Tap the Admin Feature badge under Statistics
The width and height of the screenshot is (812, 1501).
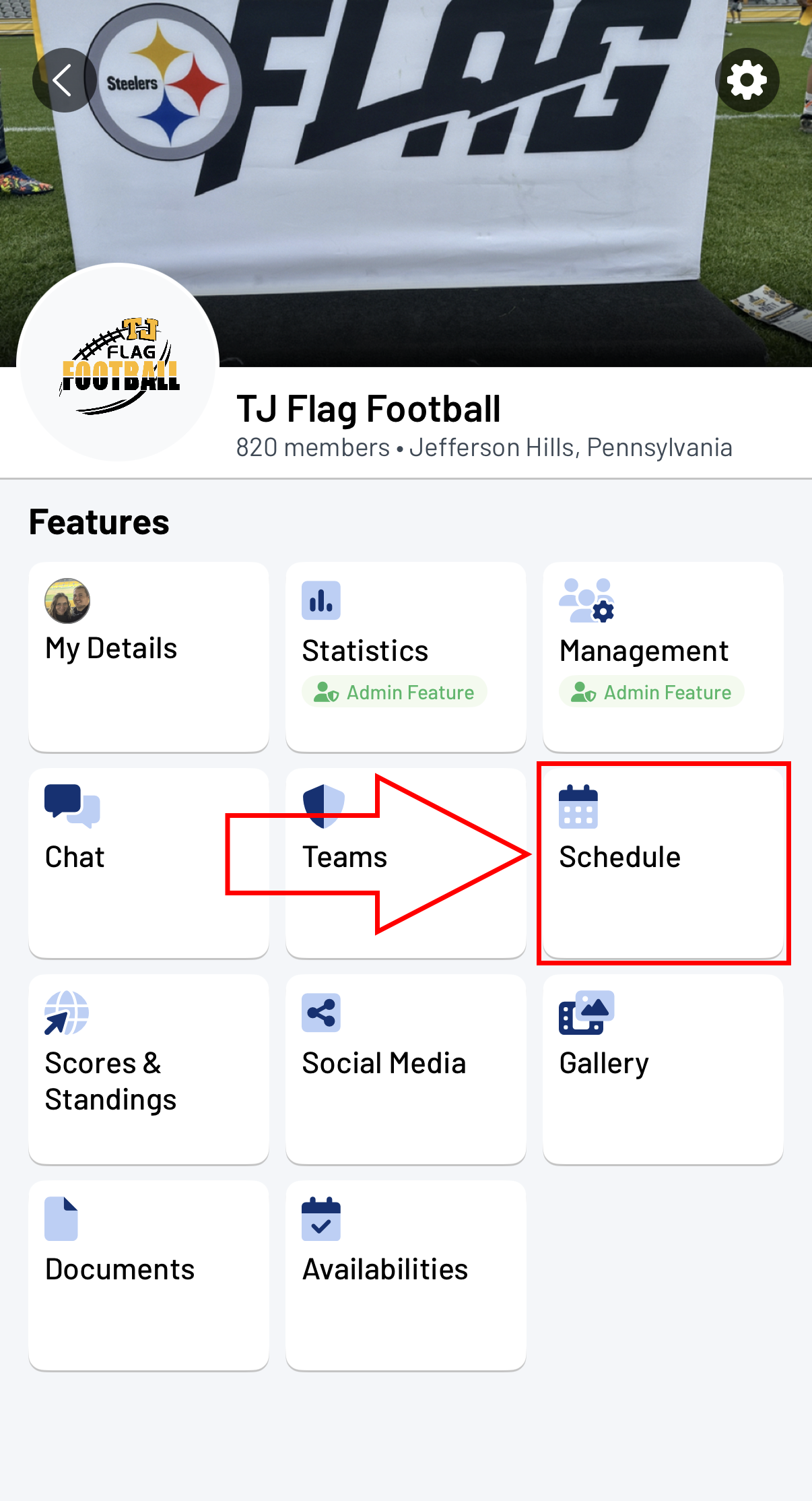[x=395, y=692]
